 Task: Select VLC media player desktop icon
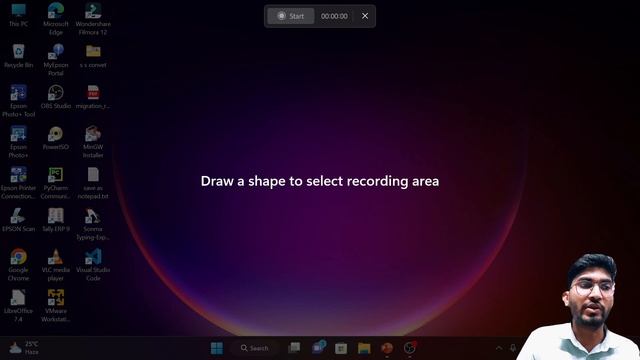56,265
